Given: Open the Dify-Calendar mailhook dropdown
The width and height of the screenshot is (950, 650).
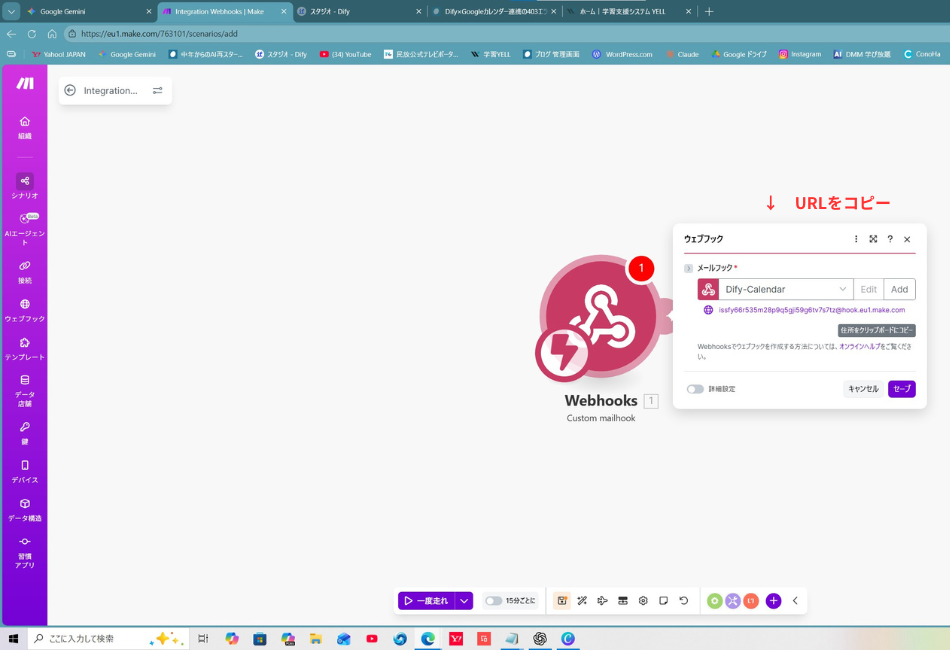Looking at the screenshot, I should pos(775,289).
